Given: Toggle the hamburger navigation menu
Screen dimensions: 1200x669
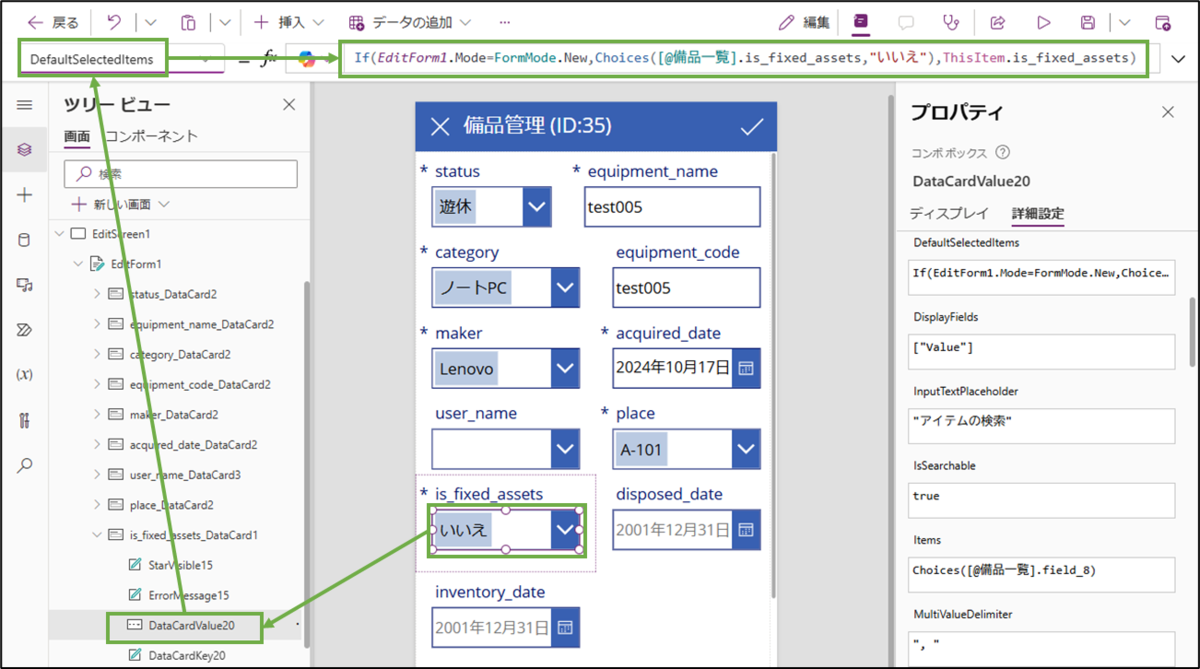Looking at the screenshot, I should point(25,105).
